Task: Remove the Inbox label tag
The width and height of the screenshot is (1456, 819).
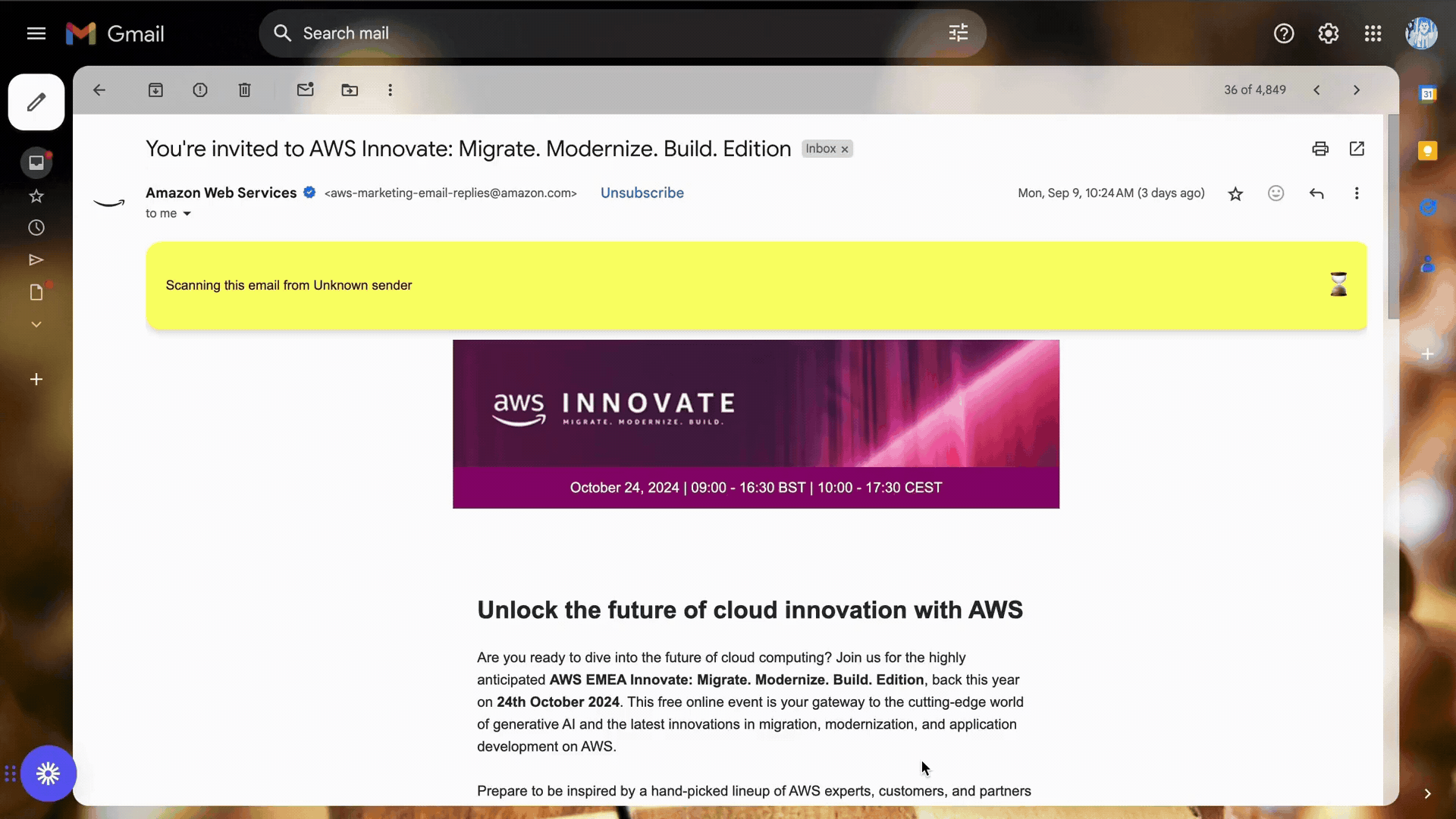Action: [845, 149]
